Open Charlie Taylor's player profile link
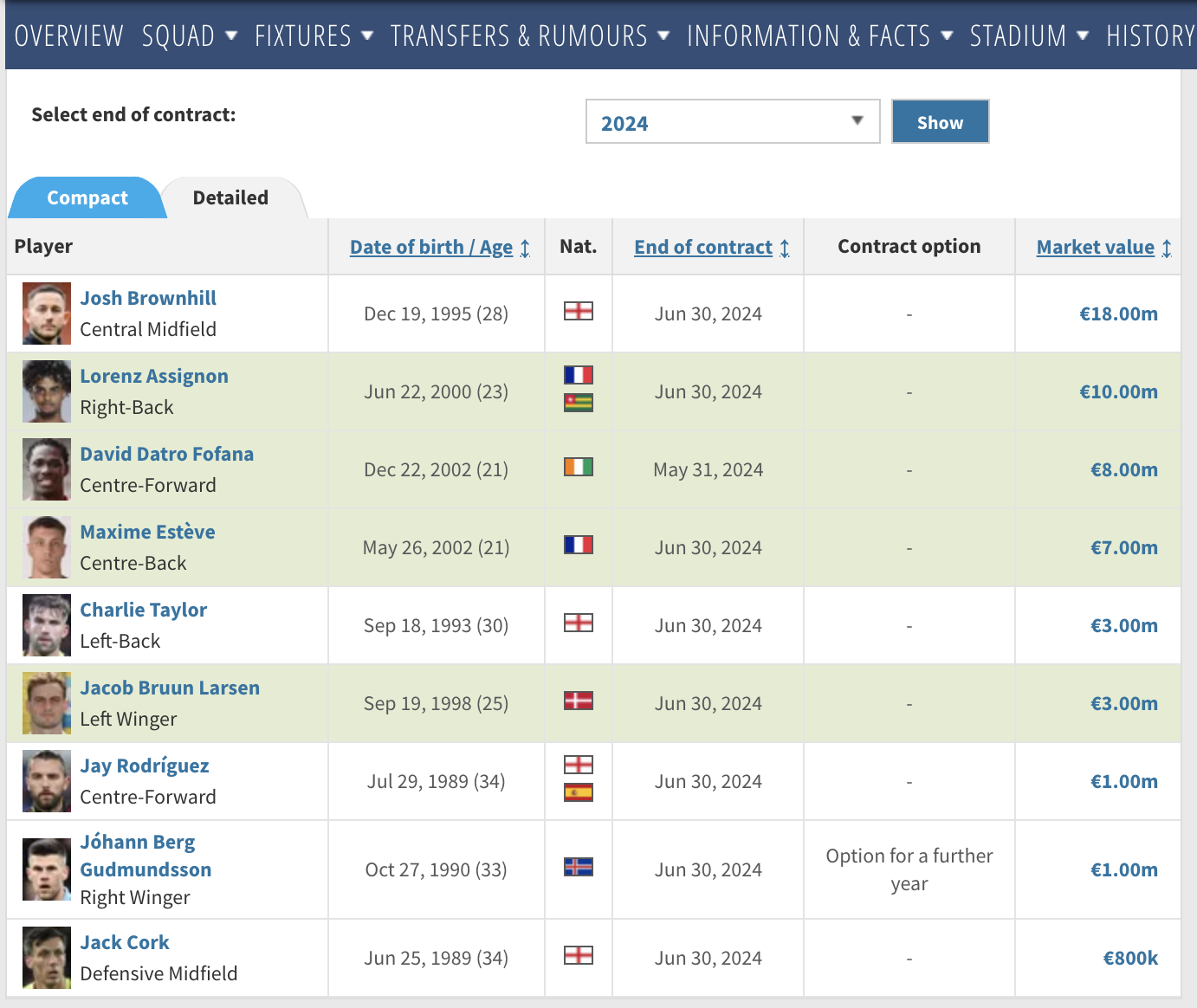 144,610
